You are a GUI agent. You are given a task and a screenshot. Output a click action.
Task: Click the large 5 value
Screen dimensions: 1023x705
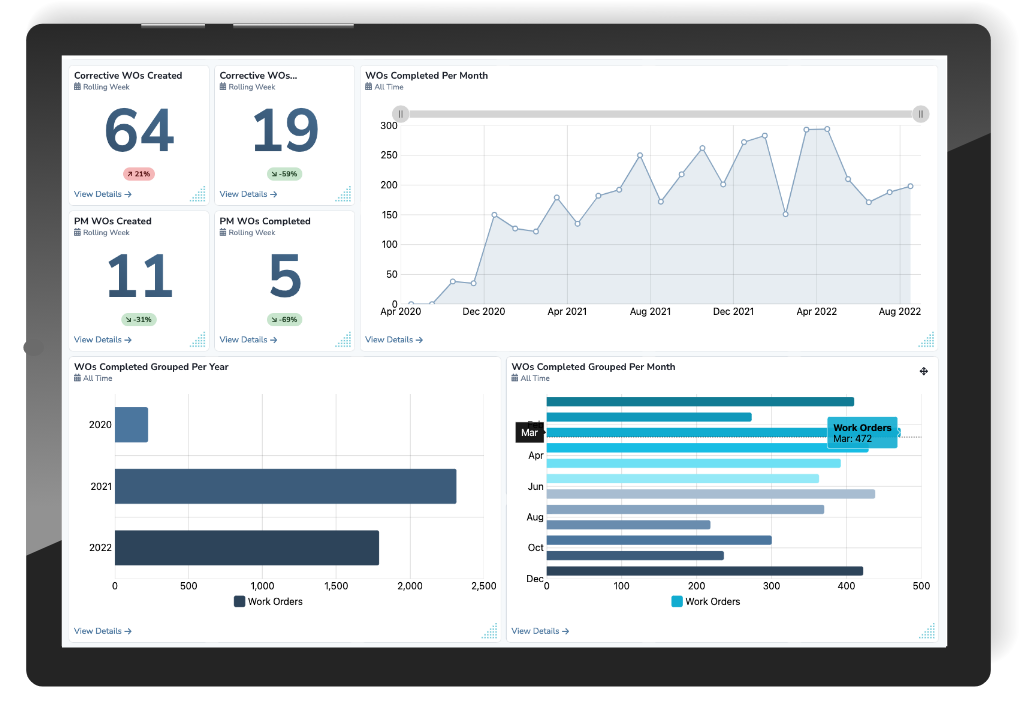click(285, 276)
